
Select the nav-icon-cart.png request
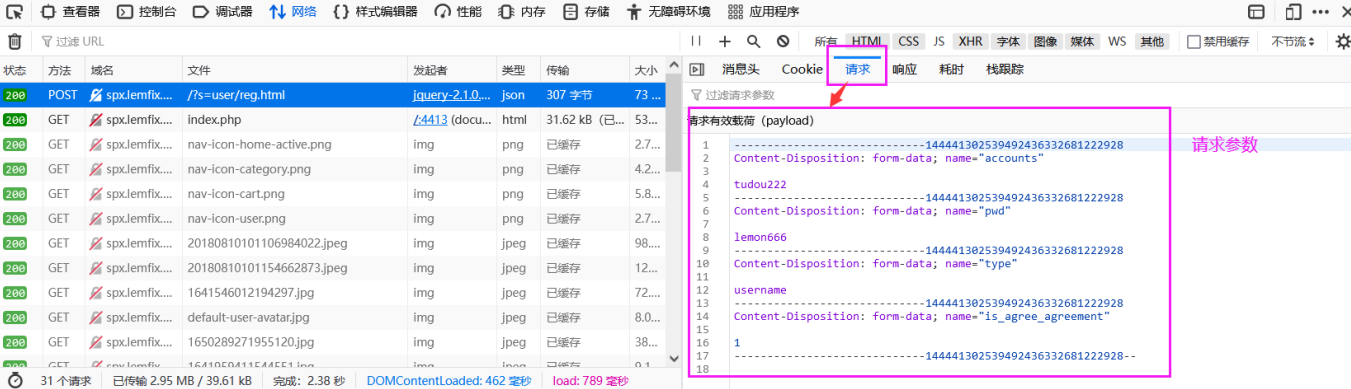(x=332, y=194)
